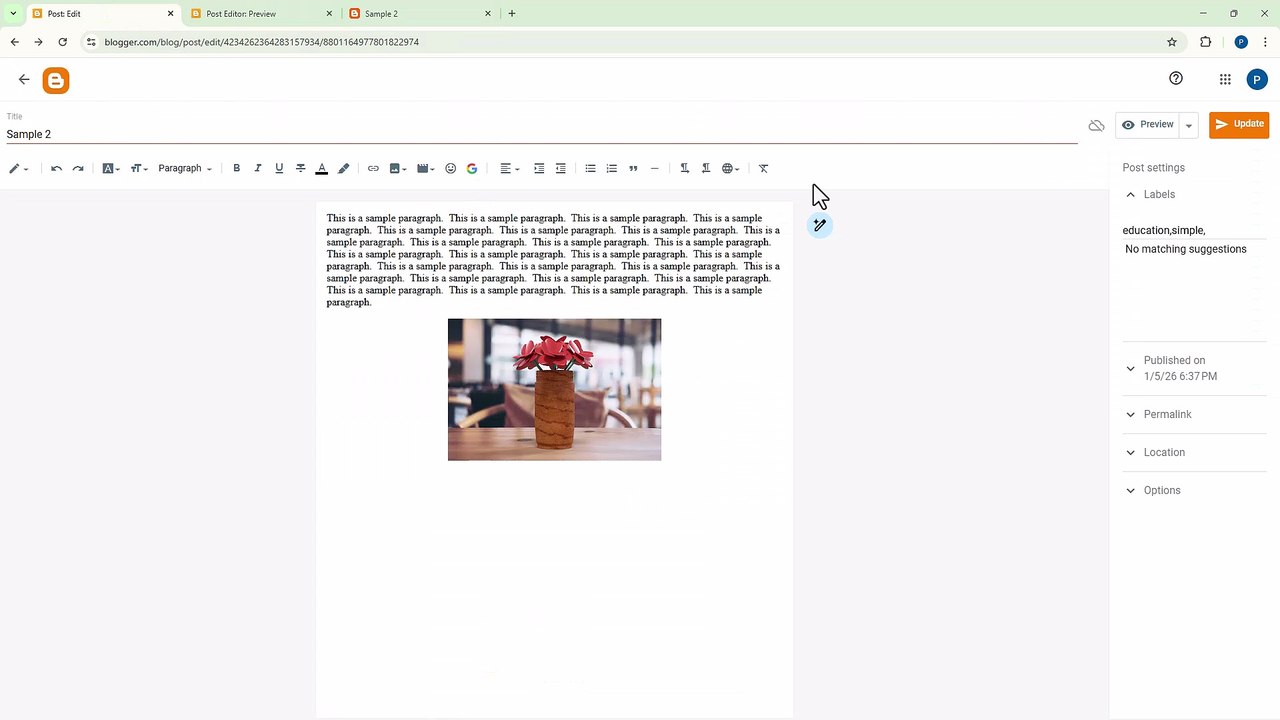Open the browser extensions puzzle icon

pos(1205,42)
